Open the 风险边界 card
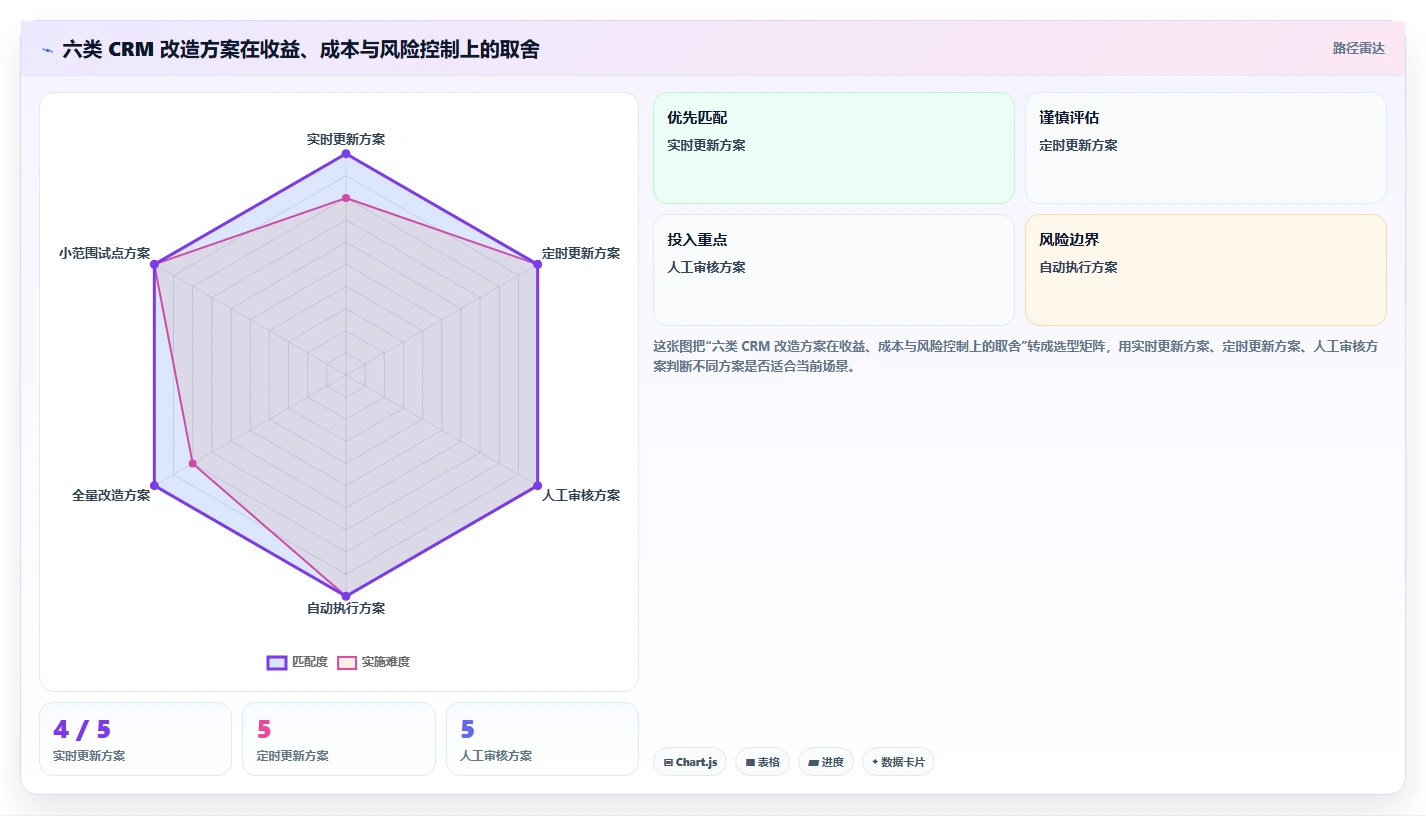This screenshot has width=1426, height=816. pyautogui.click(x=1206, y=270)
